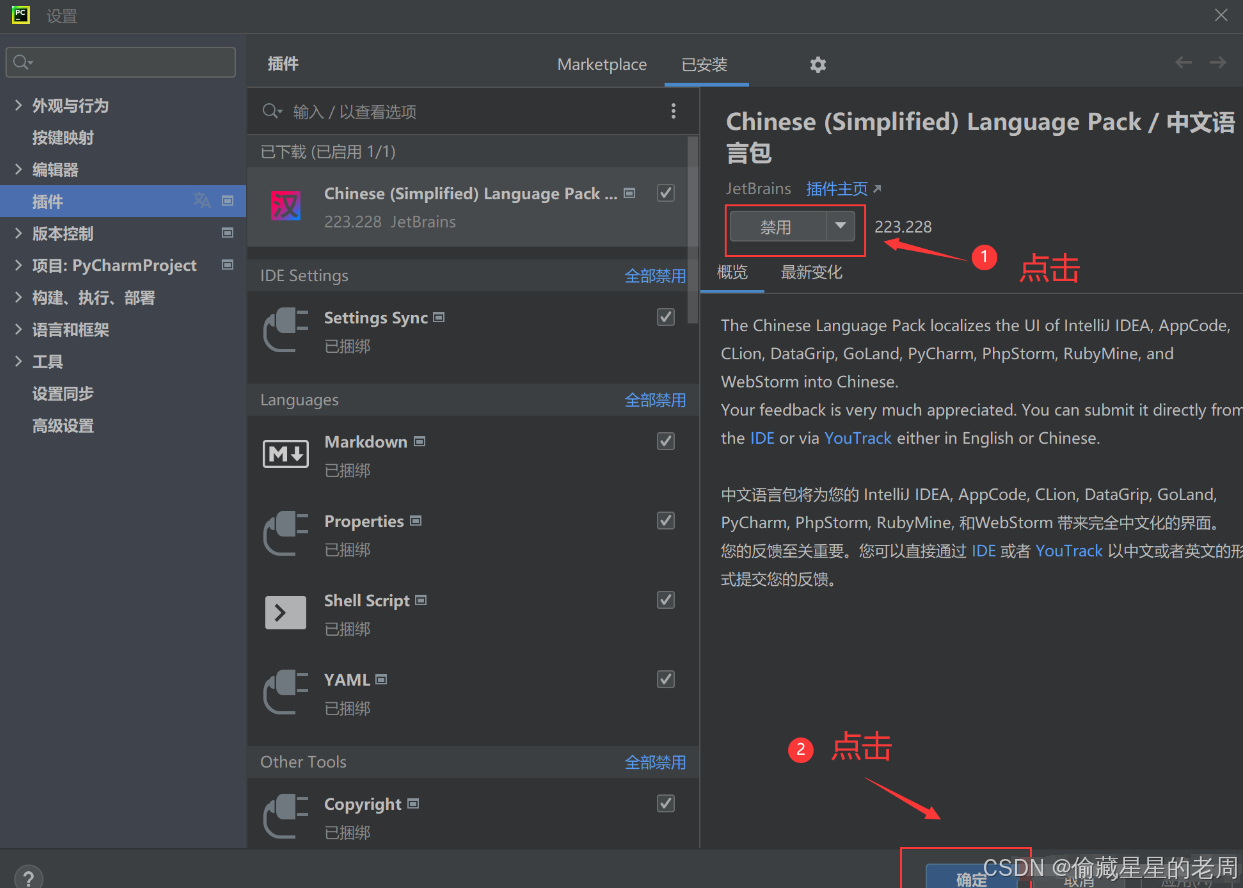Viewport: 1243px width, 888px height.
Task: Toggle the Settings Sync checkbox
Action: (666, 317)
